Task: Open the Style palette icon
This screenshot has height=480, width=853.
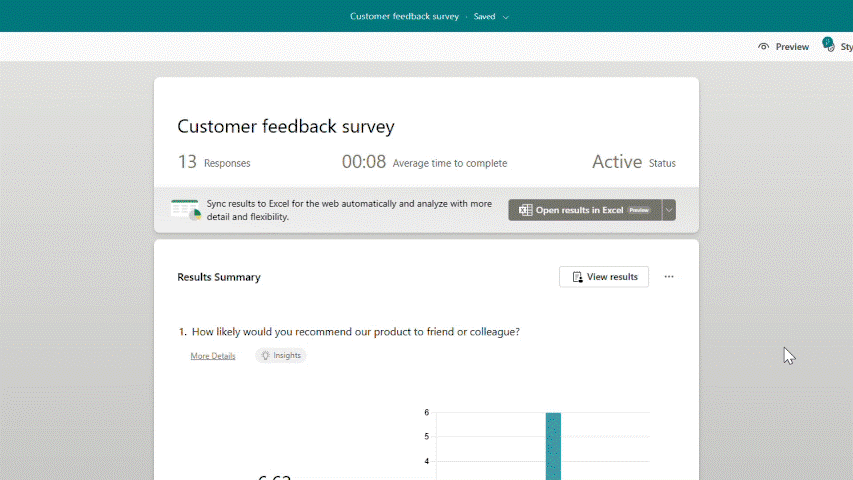Action: pyautogui.click(x=828, y=46)
